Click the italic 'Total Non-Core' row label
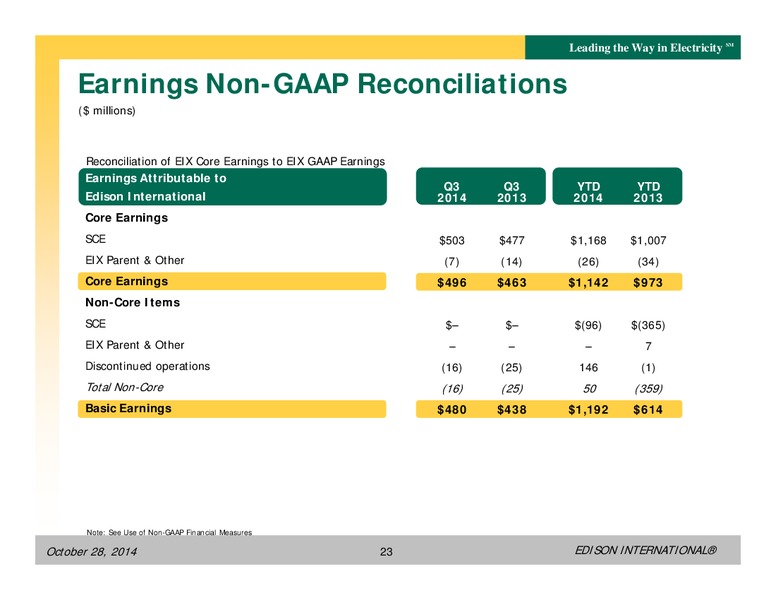 [125, 387]
